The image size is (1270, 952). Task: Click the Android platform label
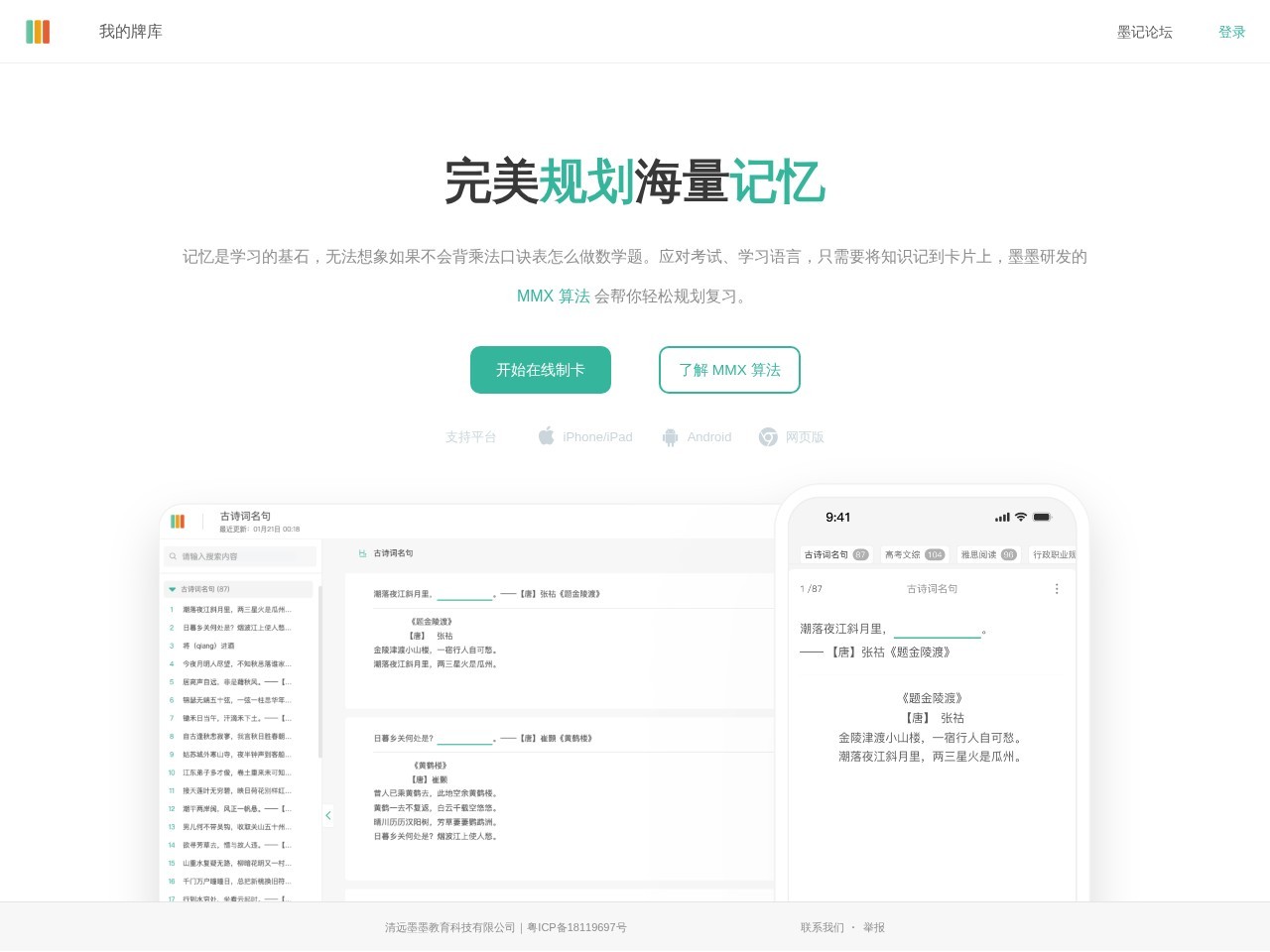point(709,436)
